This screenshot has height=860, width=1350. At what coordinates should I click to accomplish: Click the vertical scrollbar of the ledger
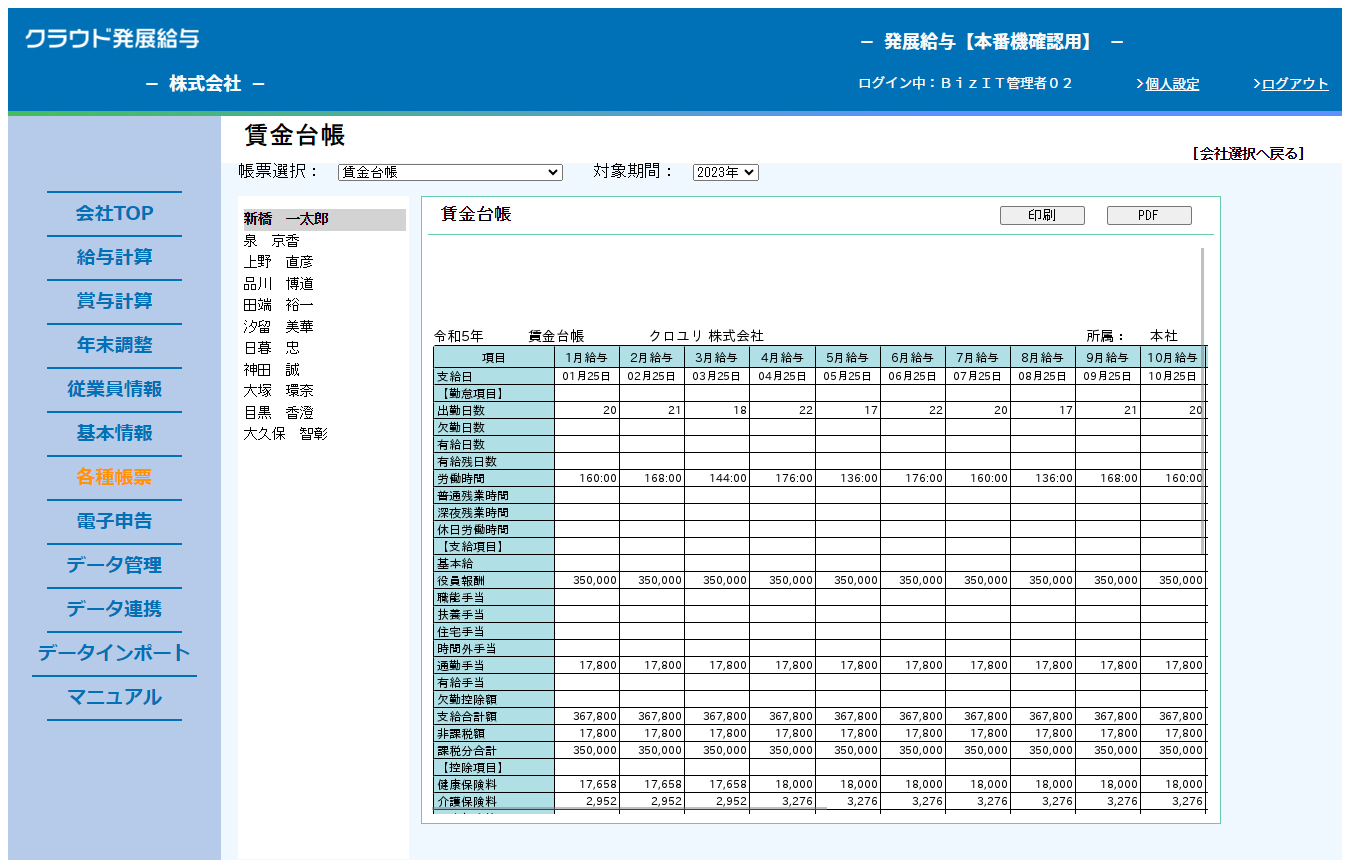[x=1202, y=400]
